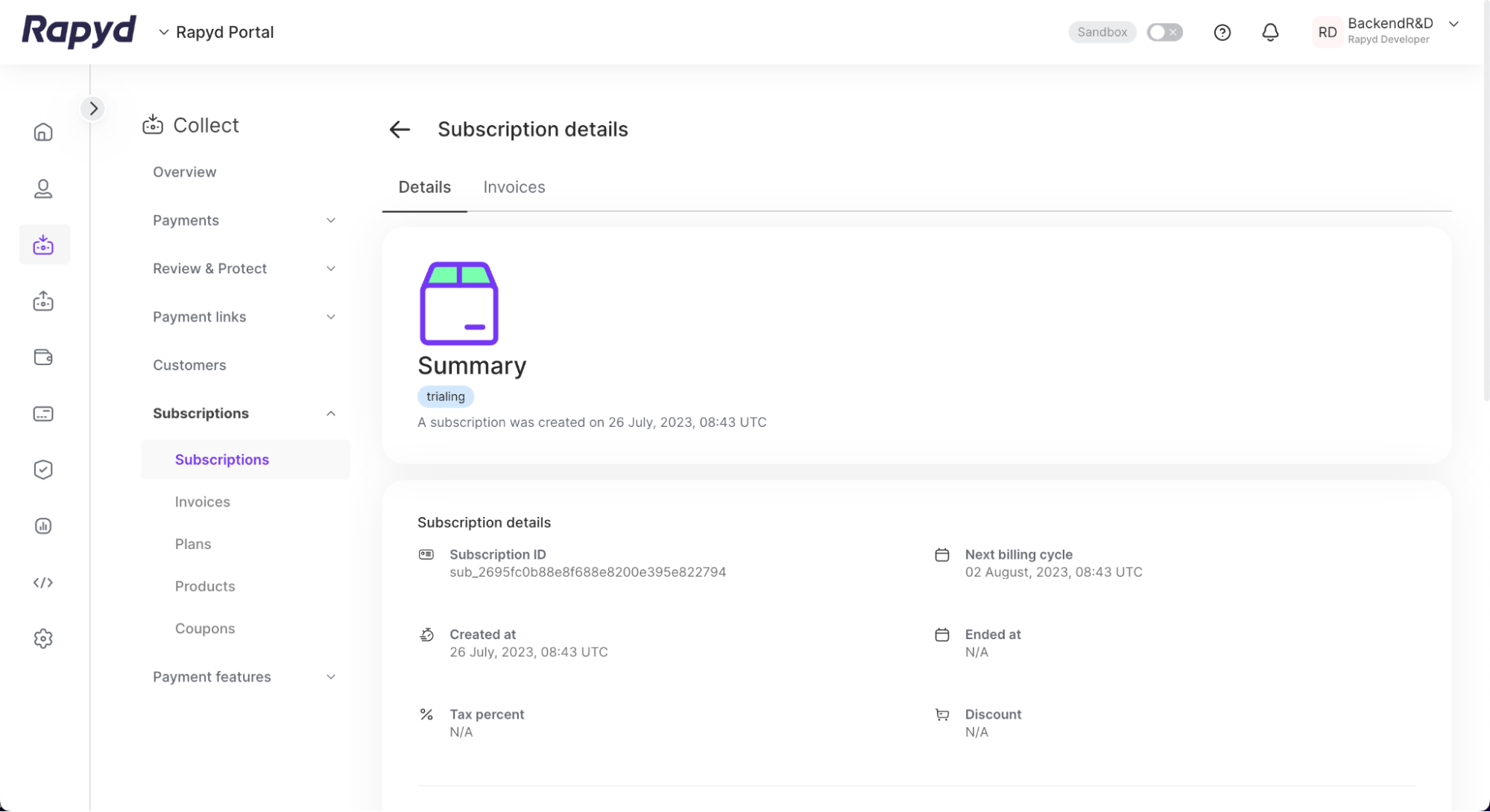The height and width of the screenshot is (812, 1490).
Task: Open the Developers code icon
Action: 43,583
